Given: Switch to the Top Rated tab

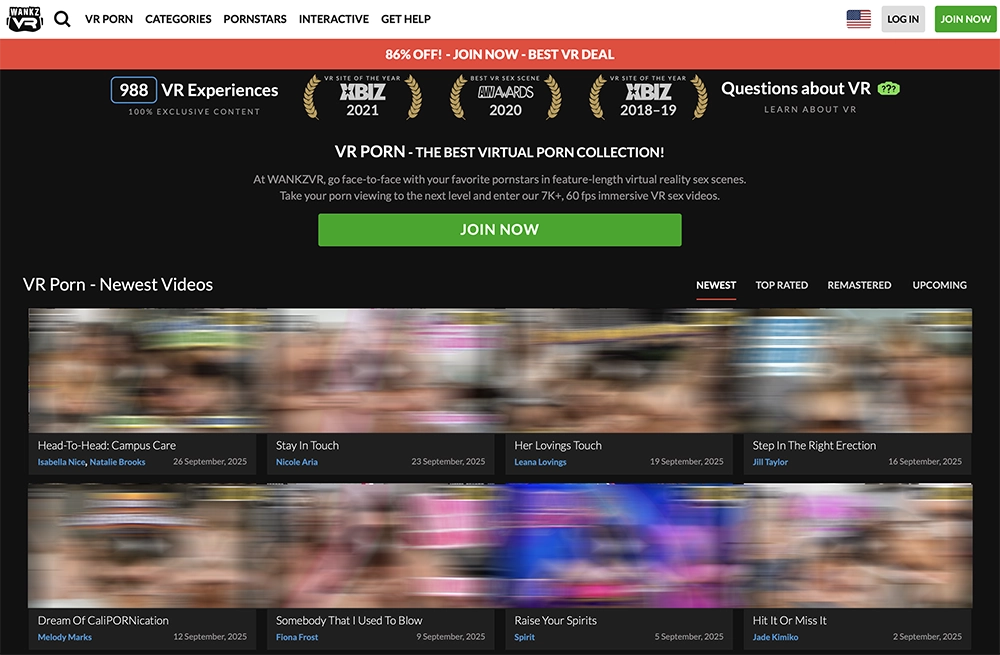Looking at the screenshot, I should pos(781,285).
